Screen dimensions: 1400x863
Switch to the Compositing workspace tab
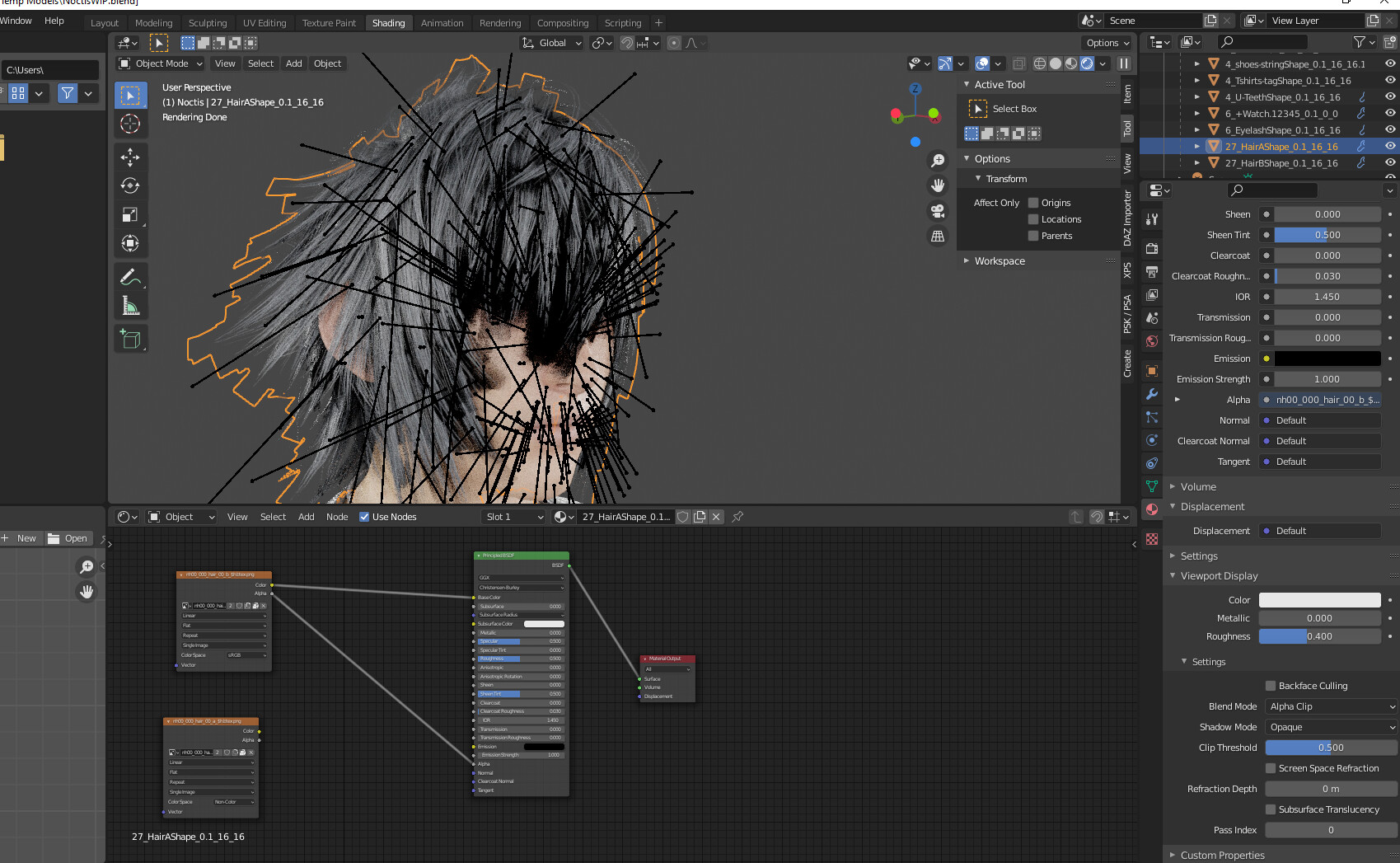pyautogui.click(x=563, y=23)
